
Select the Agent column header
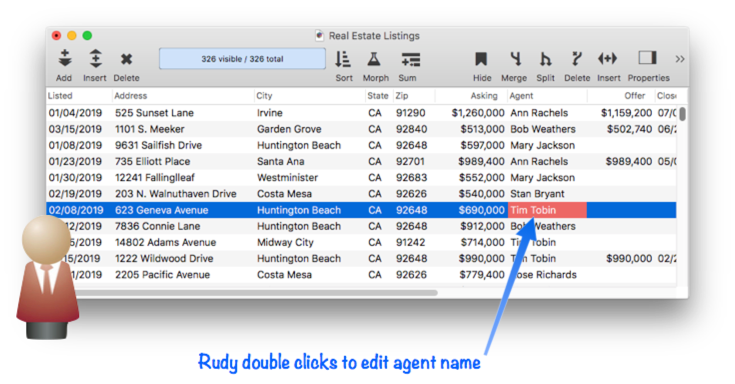pos(521,96)
